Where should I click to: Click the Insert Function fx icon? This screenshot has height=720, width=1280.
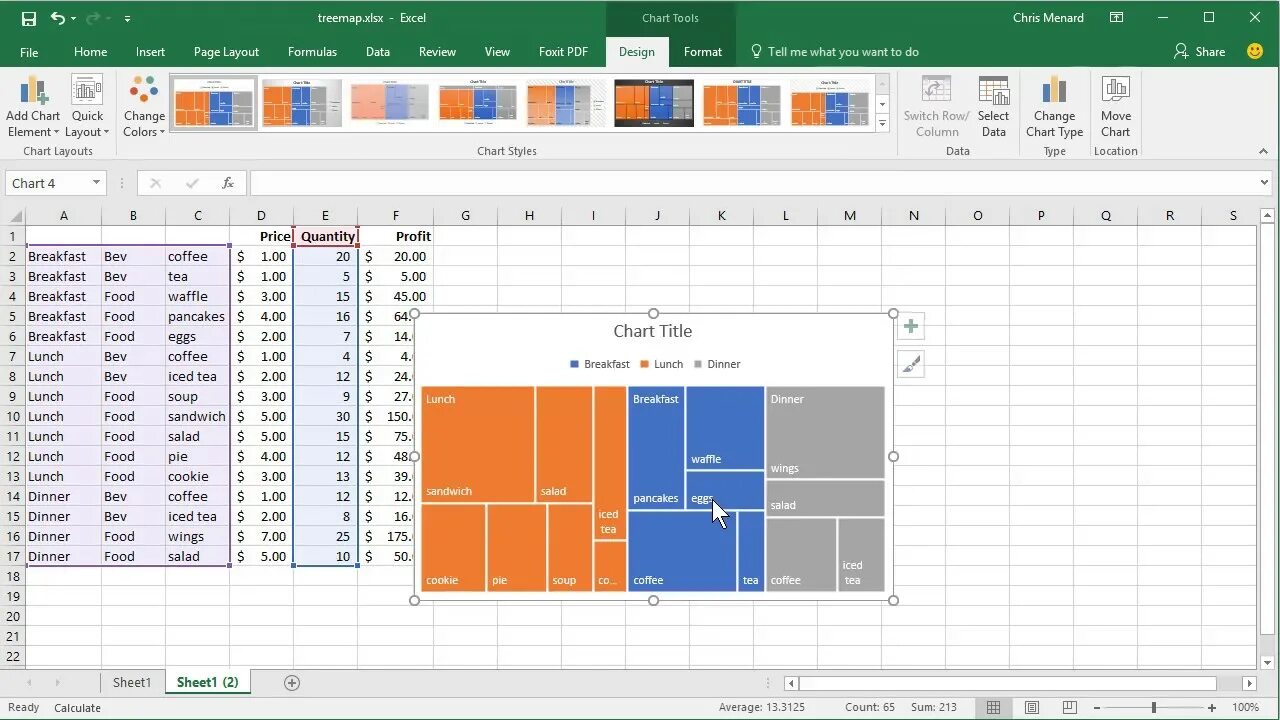click(228, 183)
